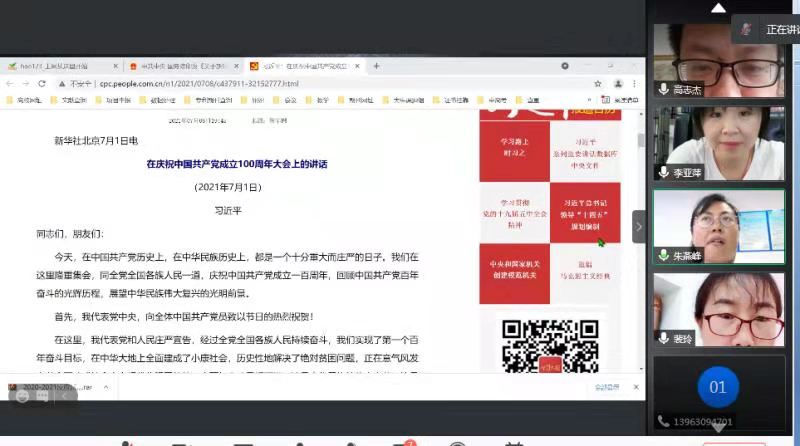Open Chrome's three-dot menu

pos(634,84)
